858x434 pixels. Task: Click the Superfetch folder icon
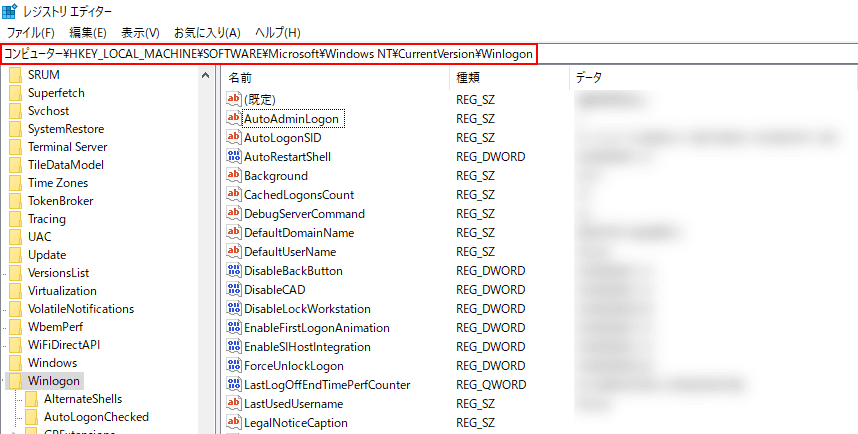[15, 93]
